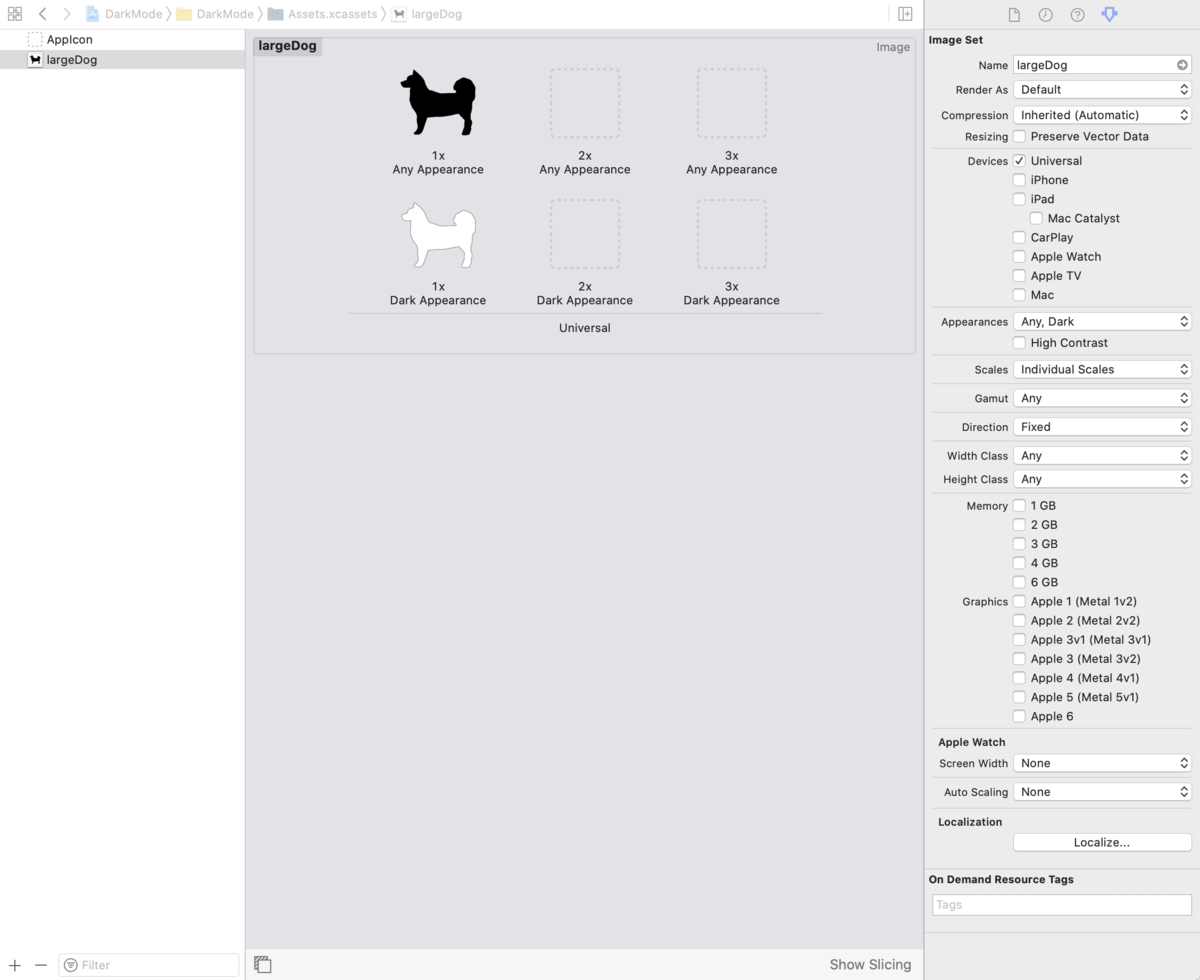This screenshot has width=1200, height=980.
Task: Click Assets.xcassets in breadcrumb
Action: 323,14
